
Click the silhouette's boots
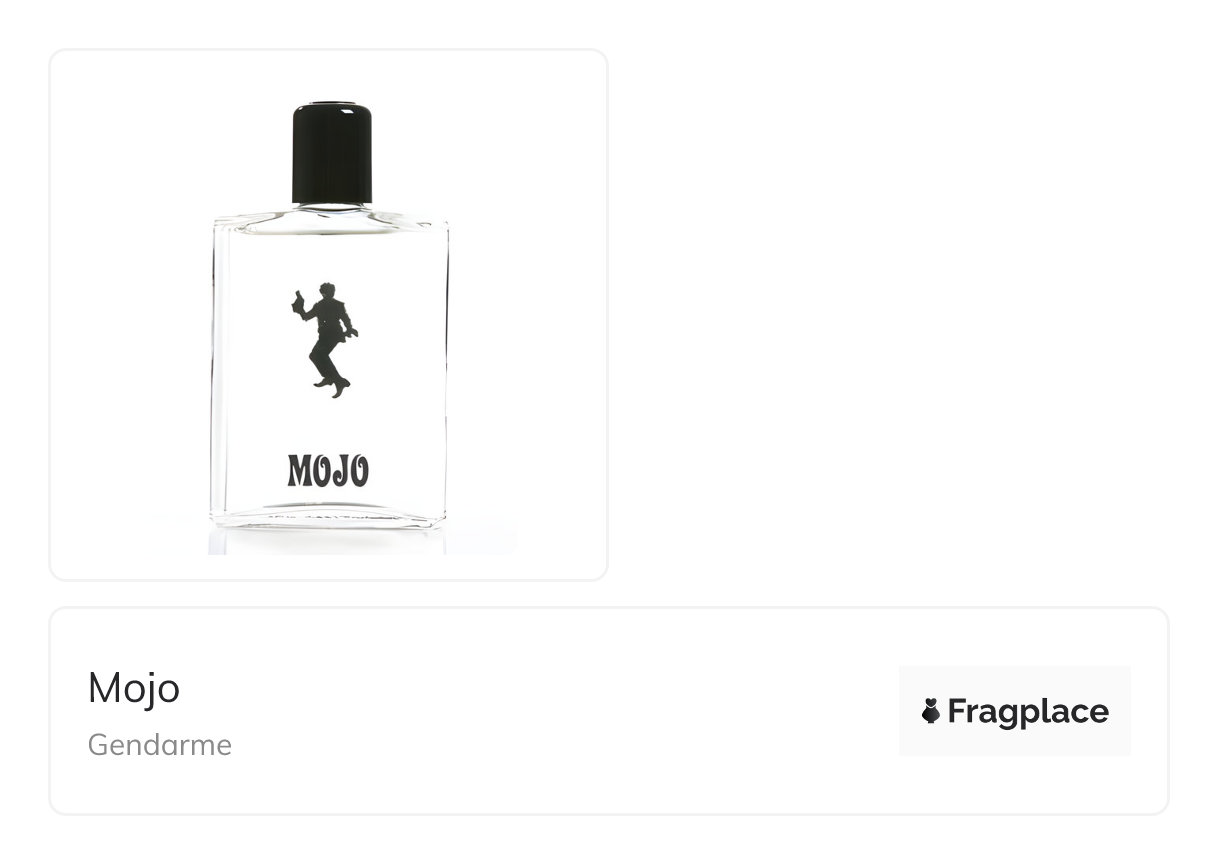click(333, 386)
